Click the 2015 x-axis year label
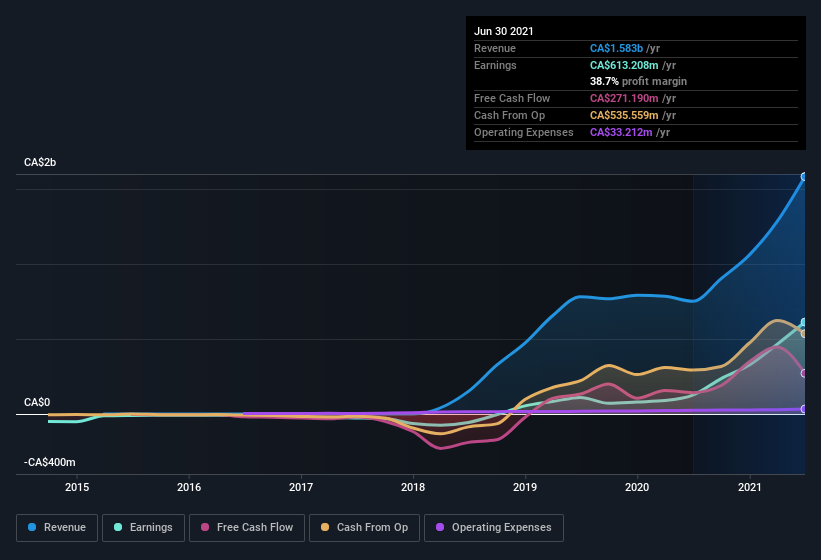 point(77,487)
